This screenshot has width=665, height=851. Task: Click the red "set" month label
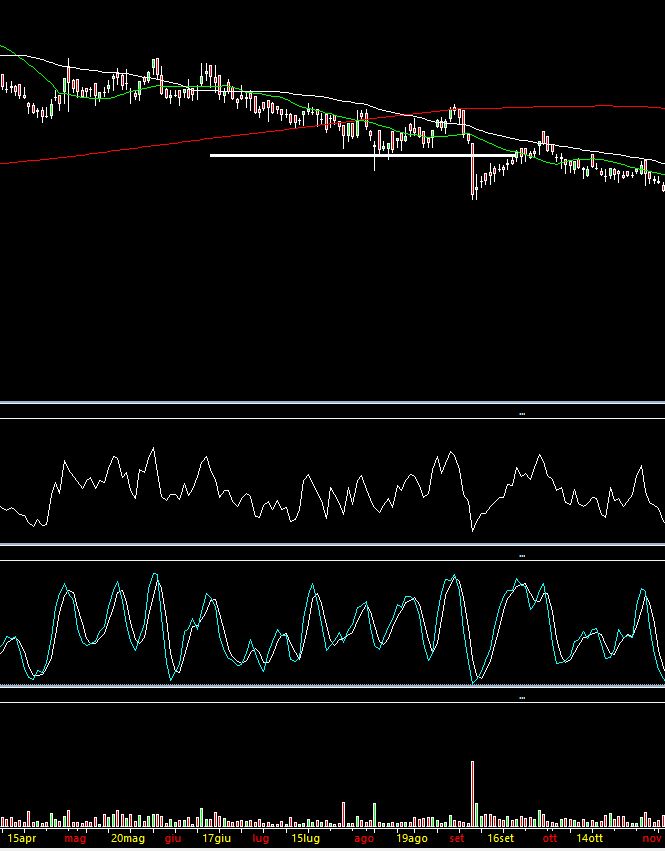(457, 839)
